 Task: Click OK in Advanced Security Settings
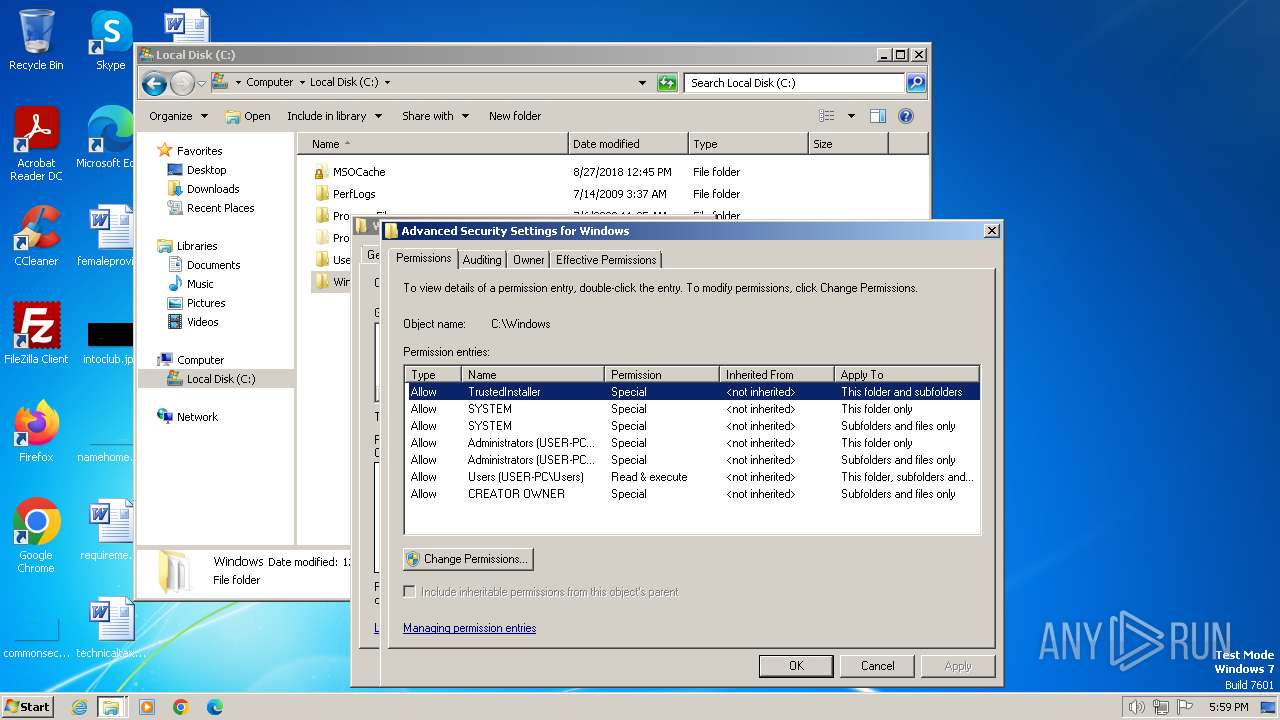(796, 666)
